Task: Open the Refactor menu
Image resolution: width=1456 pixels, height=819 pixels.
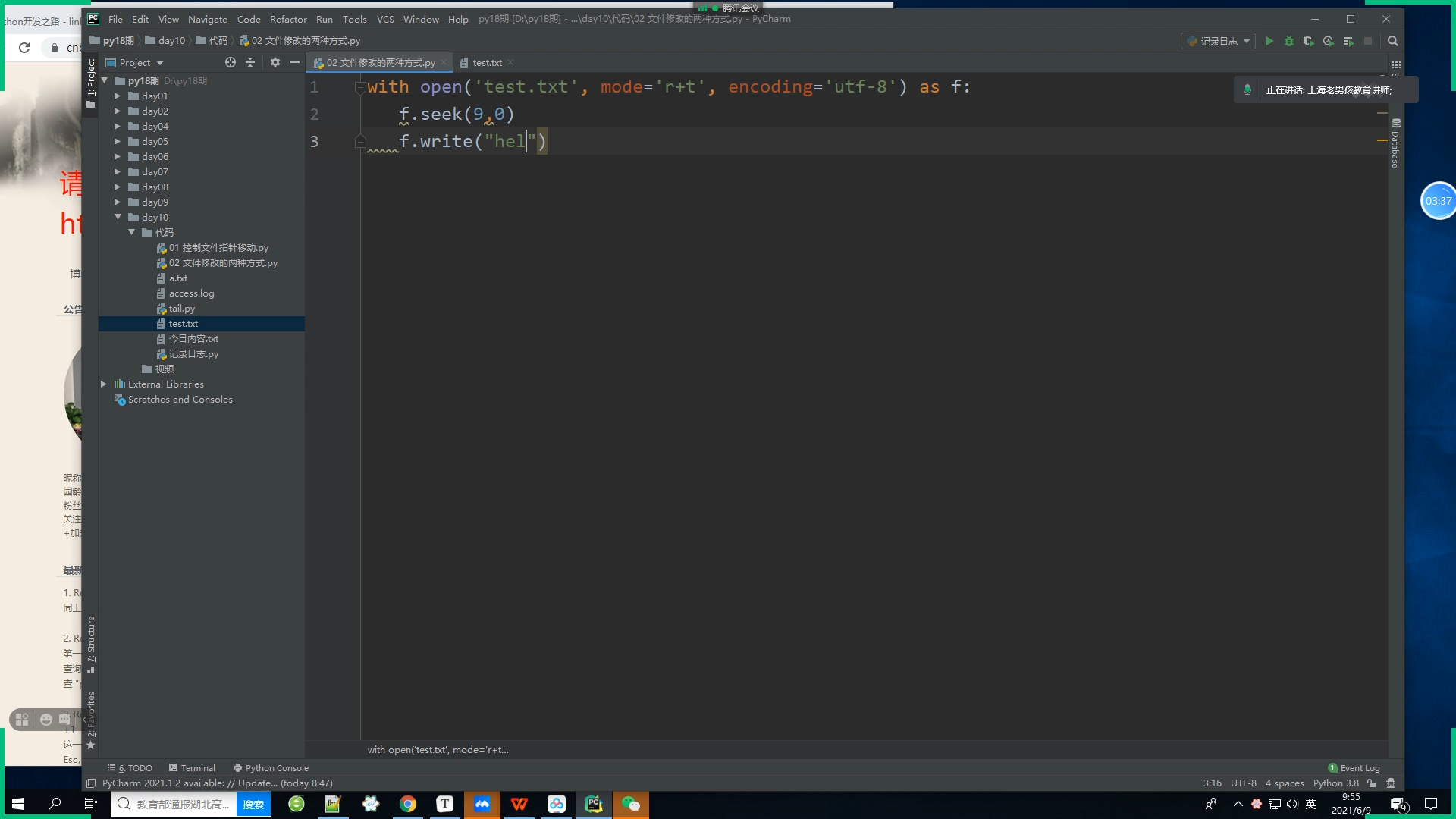Action: tap(288, 19)
